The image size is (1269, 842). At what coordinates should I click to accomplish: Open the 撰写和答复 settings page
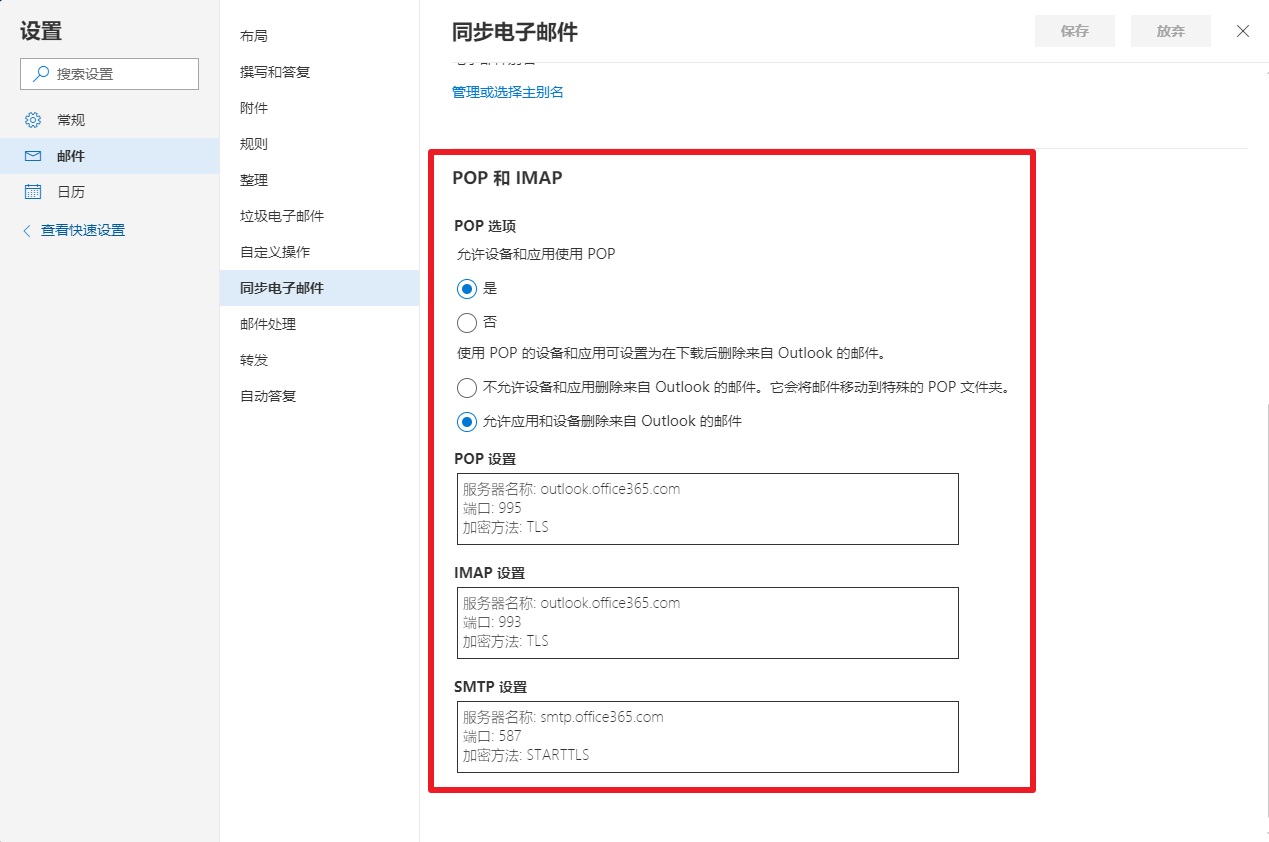pos(319,72)
